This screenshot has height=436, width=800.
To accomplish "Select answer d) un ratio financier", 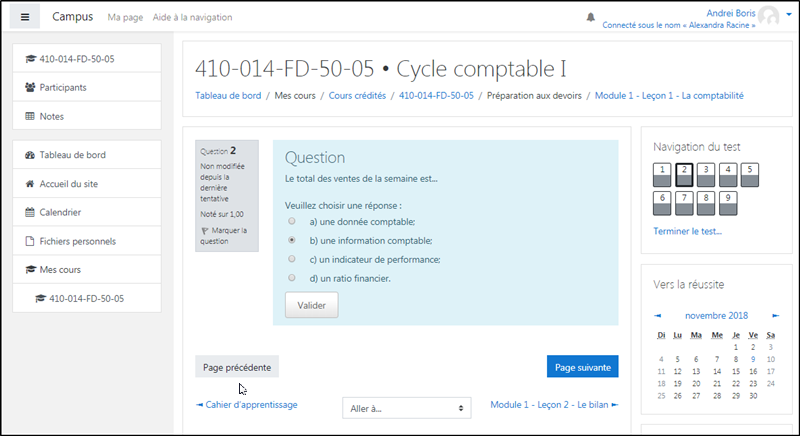I will (x=291, y=278).
